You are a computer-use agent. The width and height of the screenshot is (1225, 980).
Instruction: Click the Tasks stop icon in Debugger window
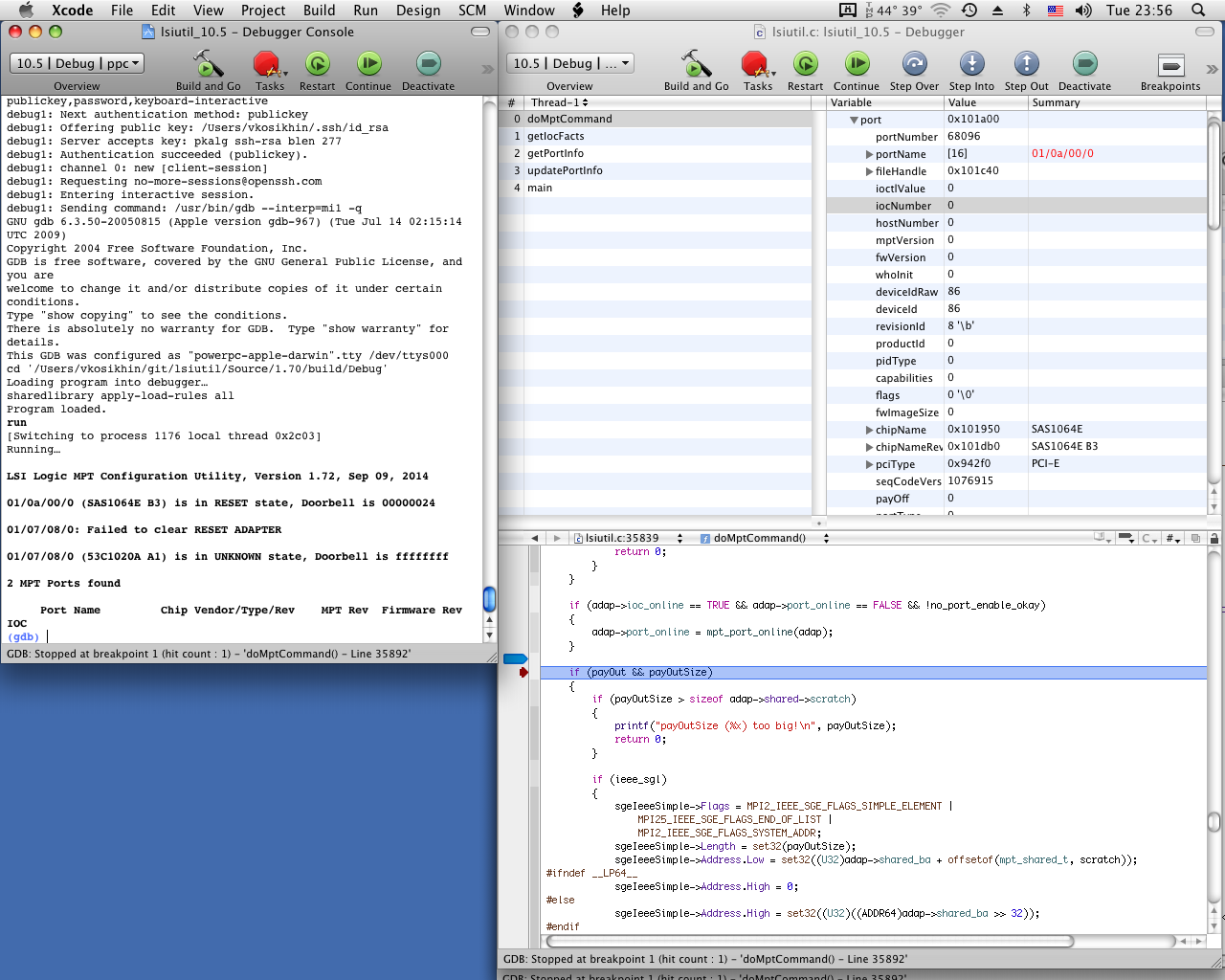[756, 65]
